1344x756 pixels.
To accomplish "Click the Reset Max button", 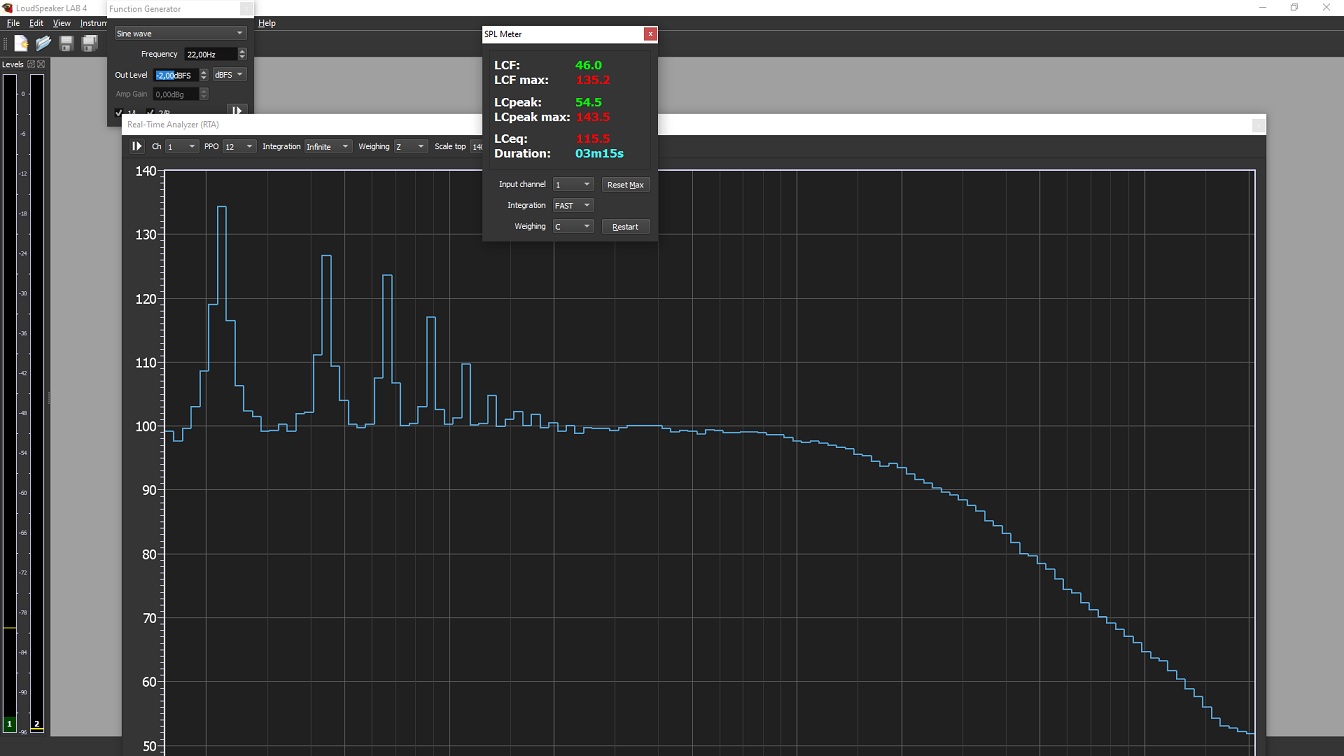I will pyautogui.click(x=626, y=185).
